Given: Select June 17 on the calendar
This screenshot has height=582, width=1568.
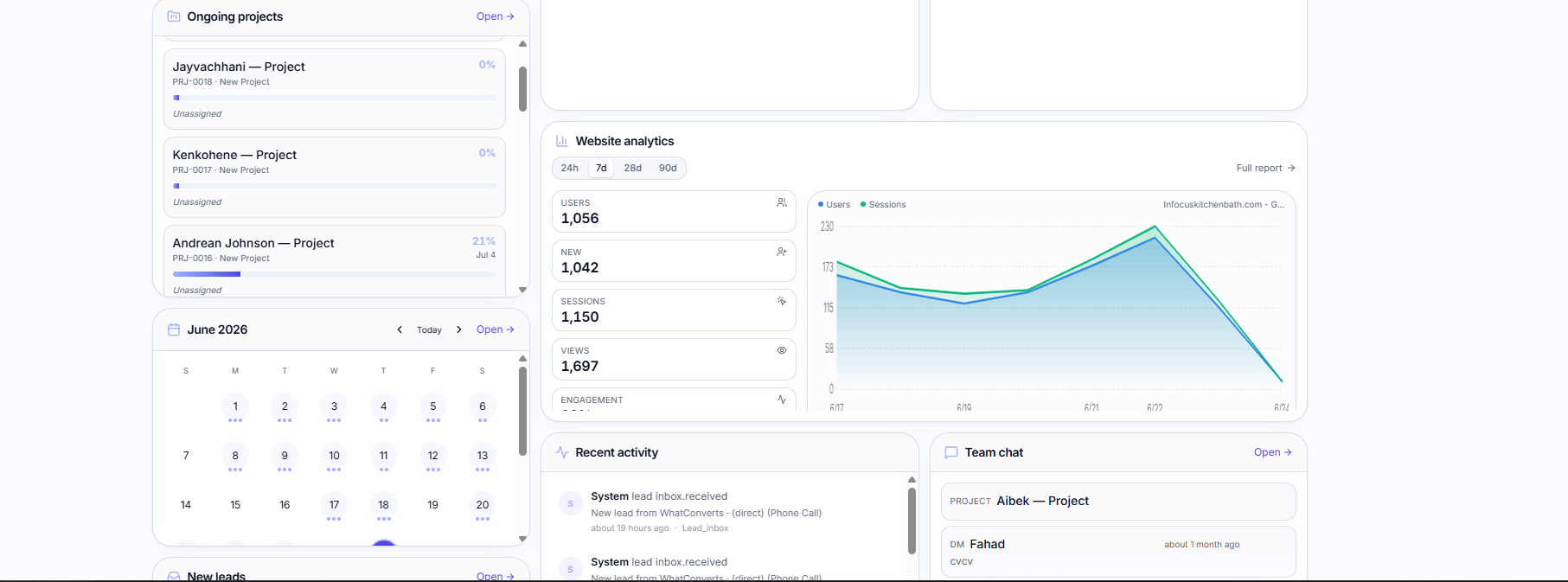Looking at the screenshot, I should coord(334,505).
